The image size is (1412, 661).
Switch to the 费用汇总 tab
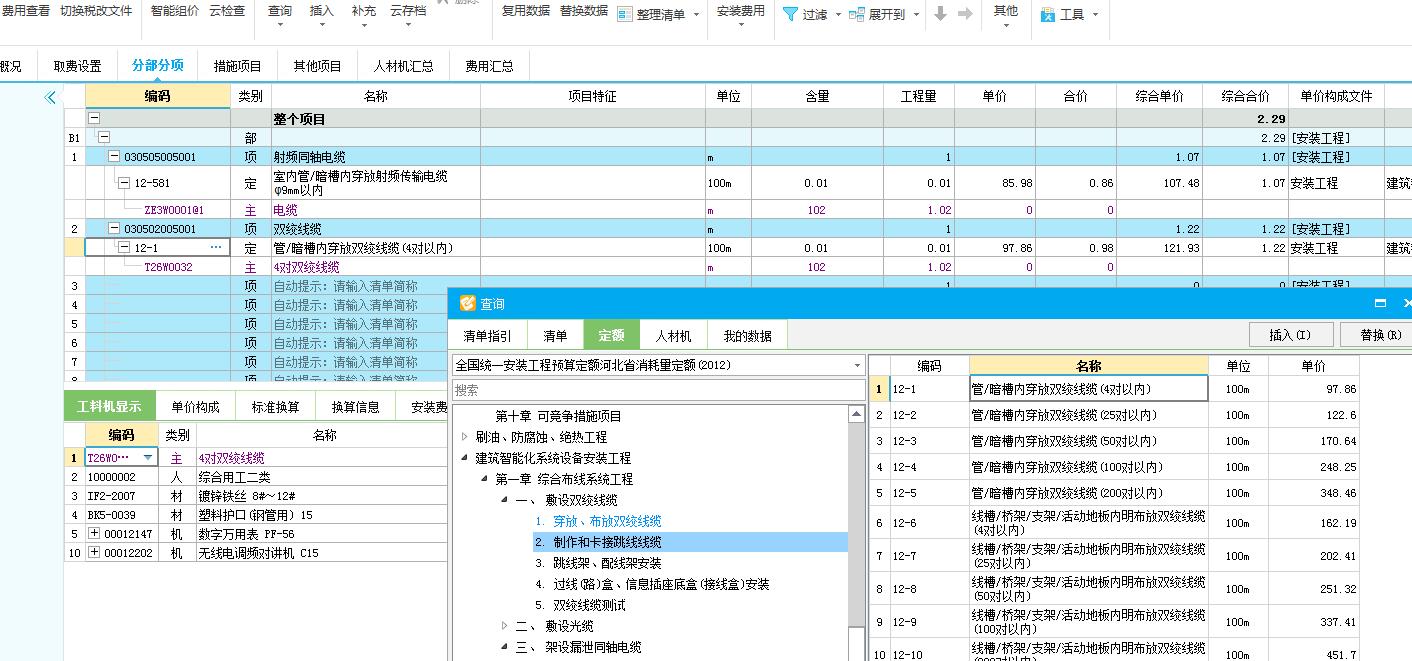tap(489, 66)
